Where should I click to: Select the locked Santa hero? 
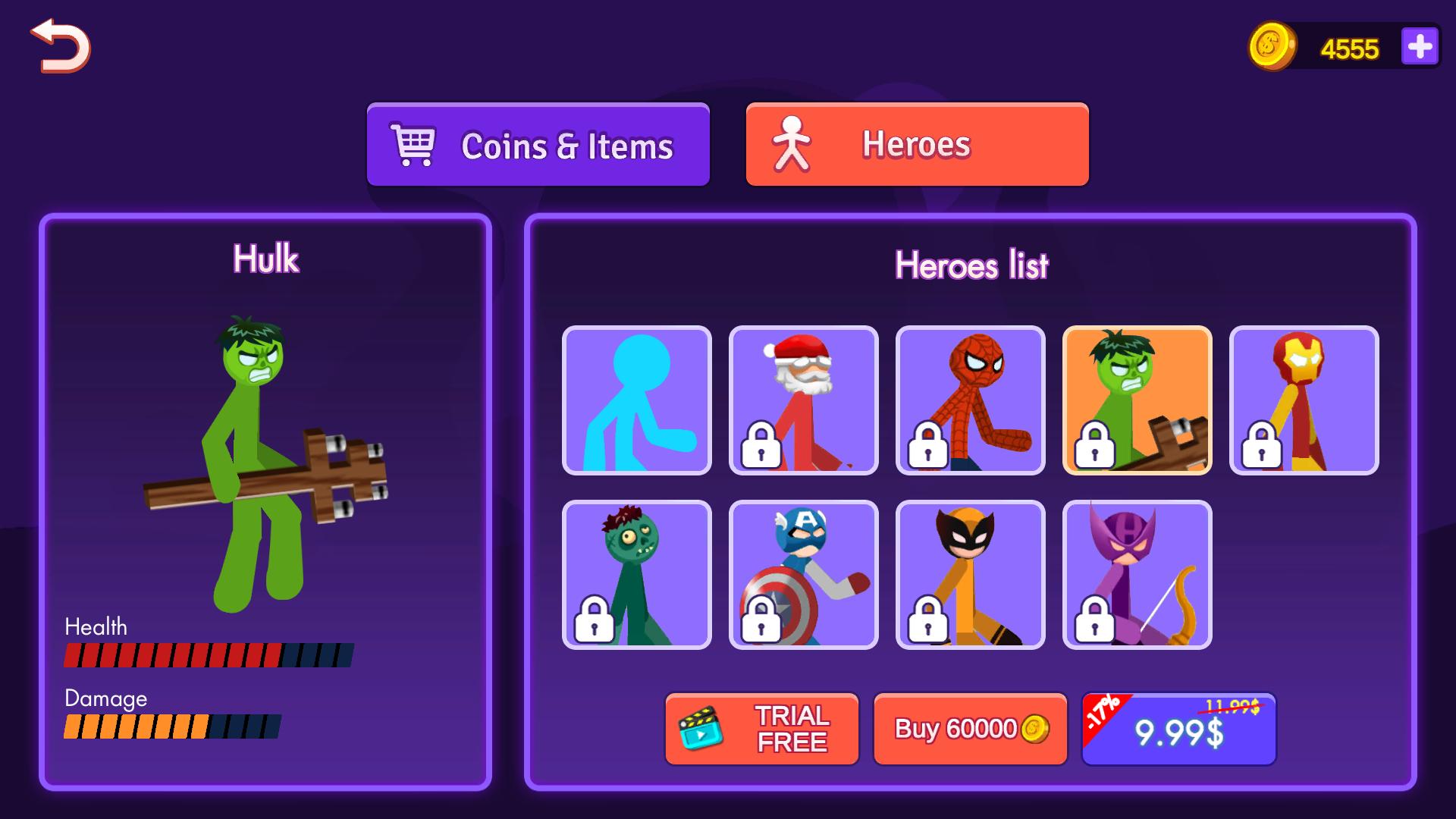coord(804,400)
